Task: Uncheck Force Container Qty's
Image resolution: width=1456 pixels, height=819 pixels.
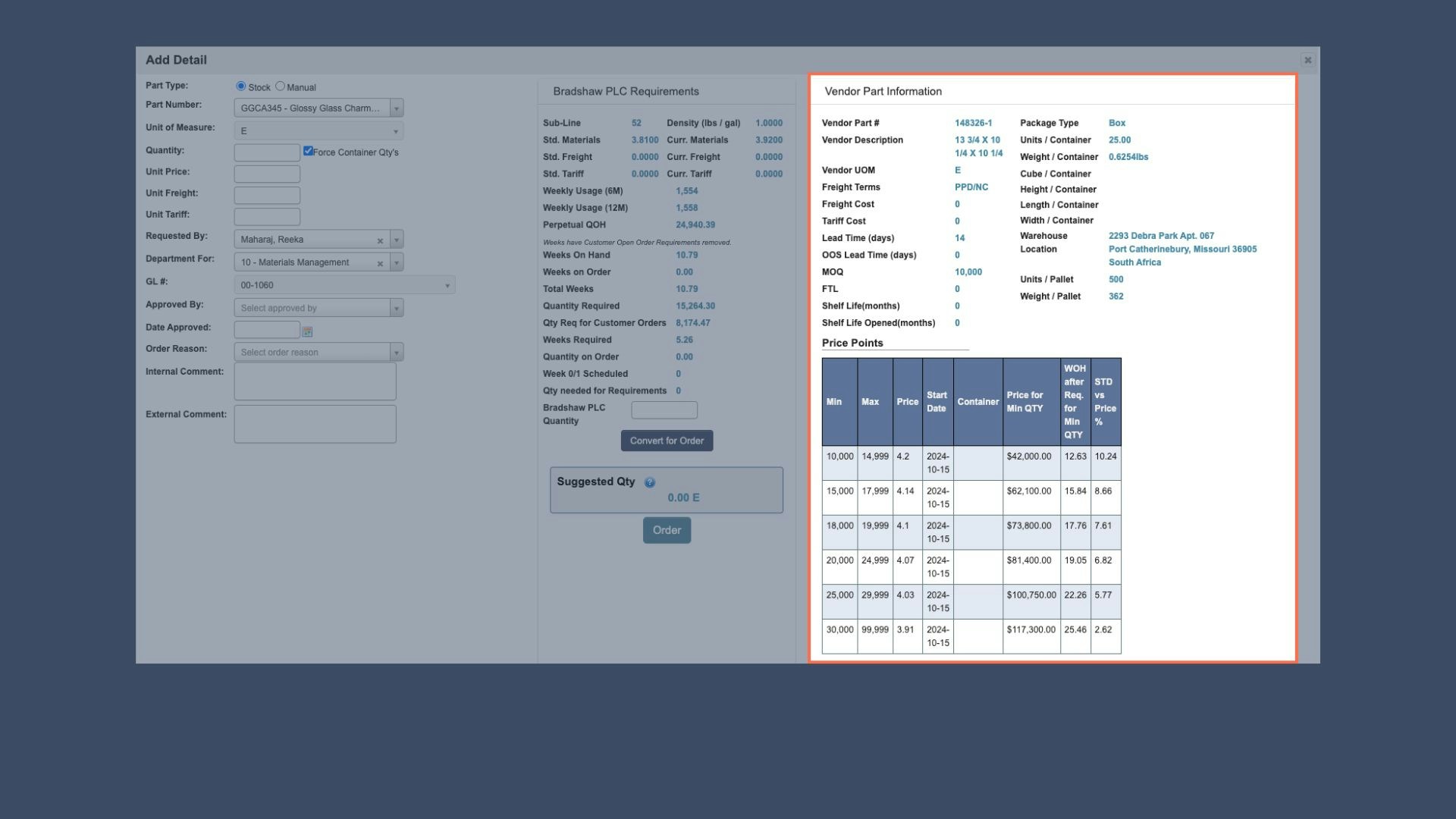Action: tap(309, 150)
